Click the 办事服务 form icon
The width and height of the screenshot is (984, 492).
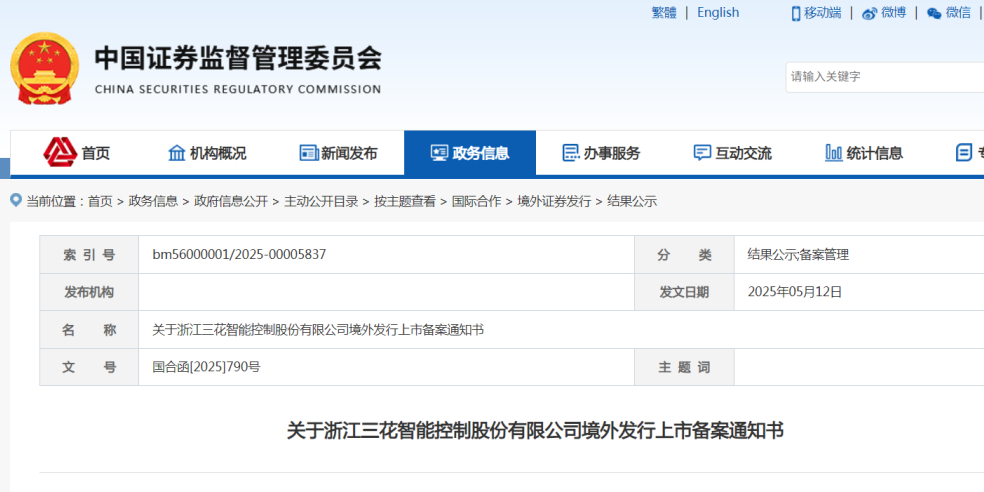[571, 153]
